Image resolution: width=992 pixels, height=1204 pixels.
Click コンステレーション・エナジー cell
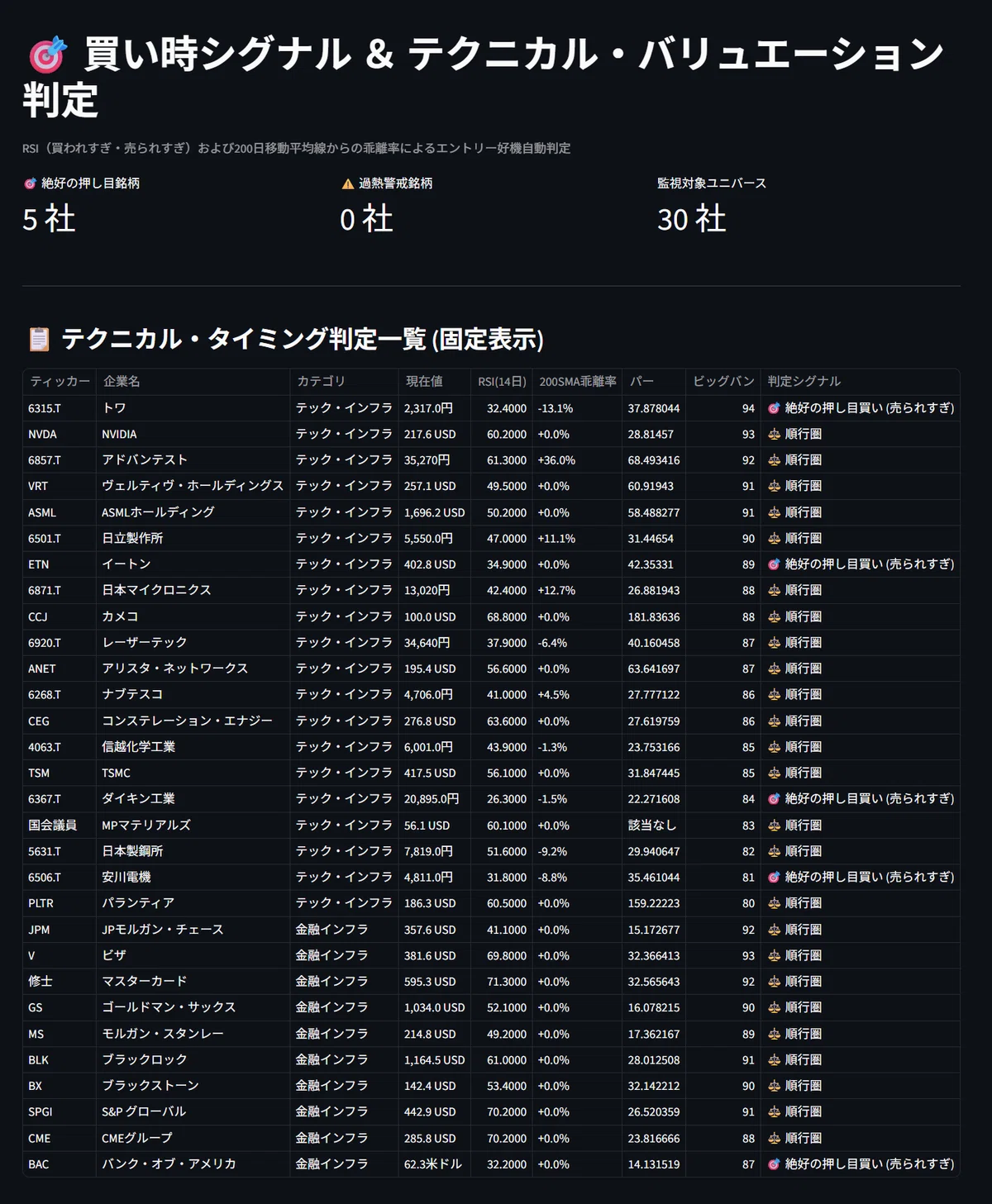(x=193, y=721)
